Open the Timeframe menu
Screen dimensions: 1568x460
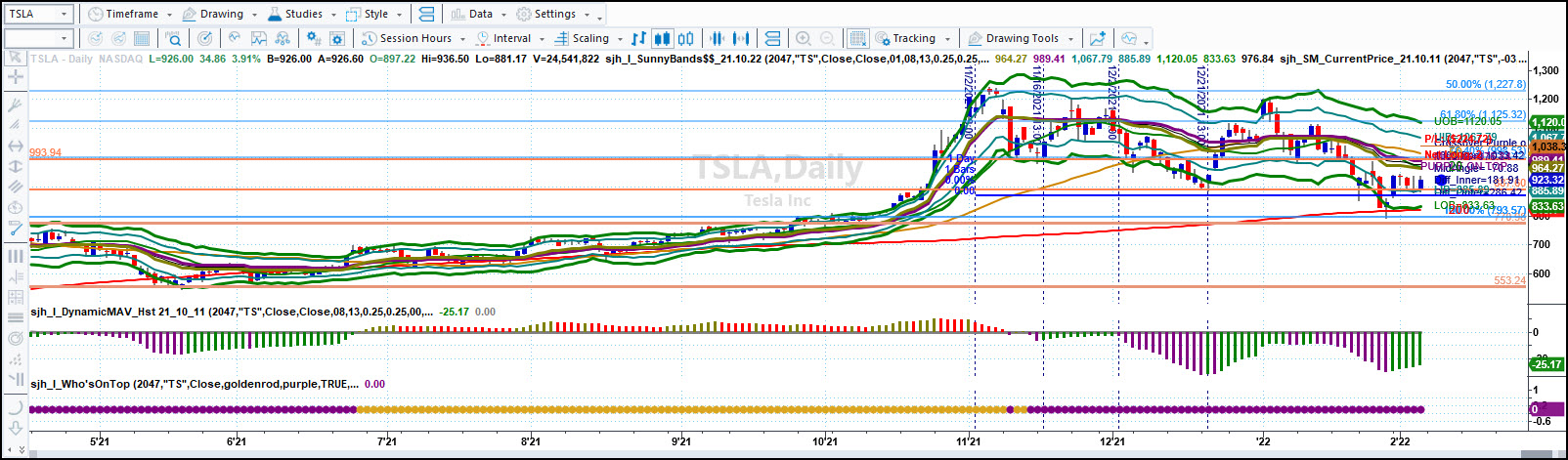click(129, 14)
